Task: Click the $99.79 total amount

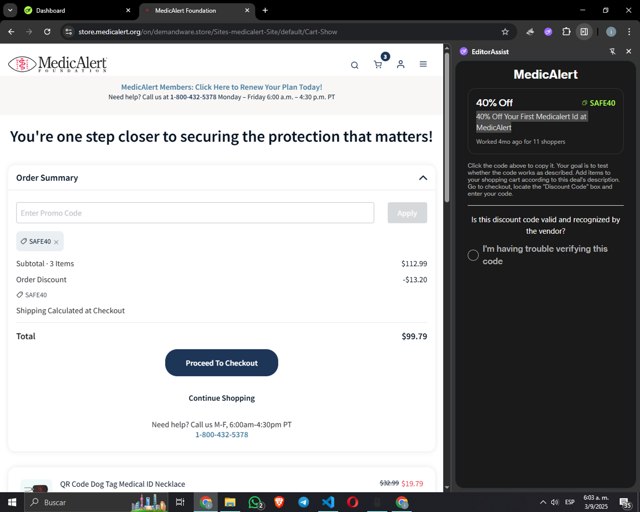Action: point(414,336)
